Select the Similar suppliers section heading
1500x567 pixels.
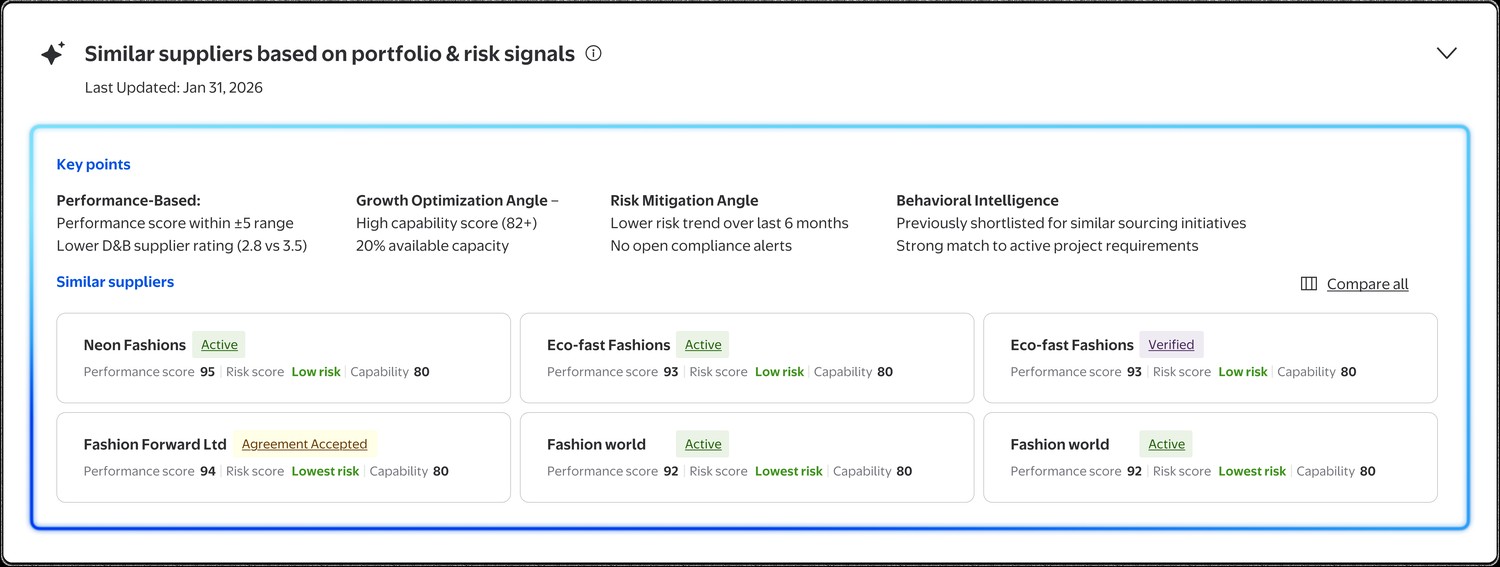[115, 282]
